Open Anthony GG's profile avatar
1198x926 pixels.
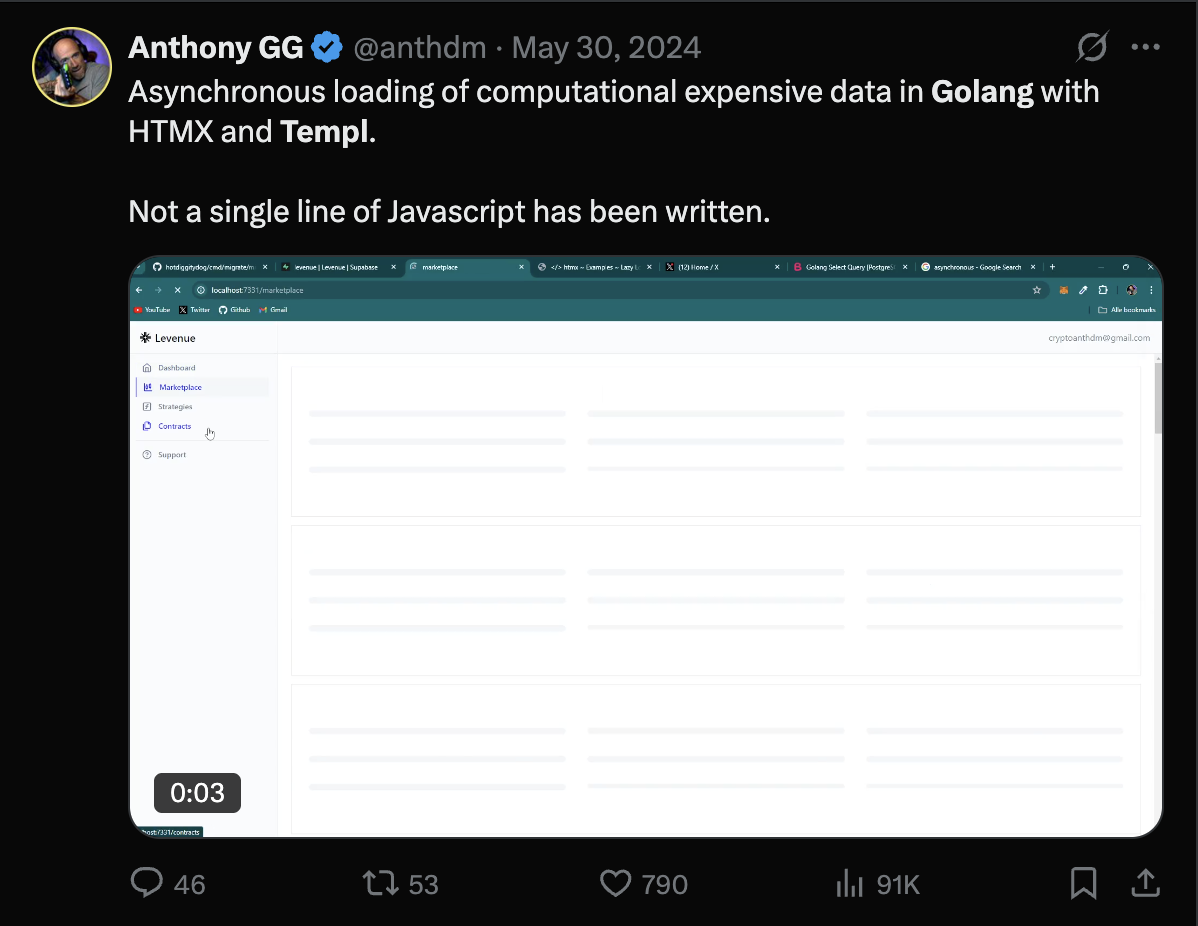[x=72, y=67]
